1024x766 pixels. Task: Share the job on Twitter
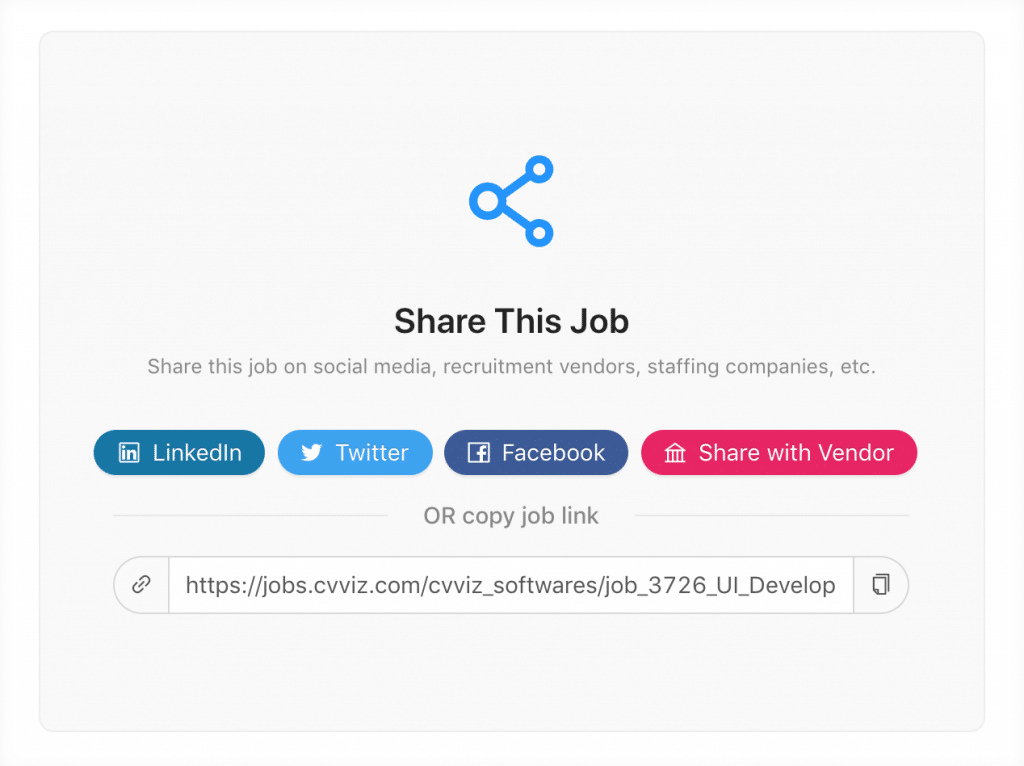(355, 453)
